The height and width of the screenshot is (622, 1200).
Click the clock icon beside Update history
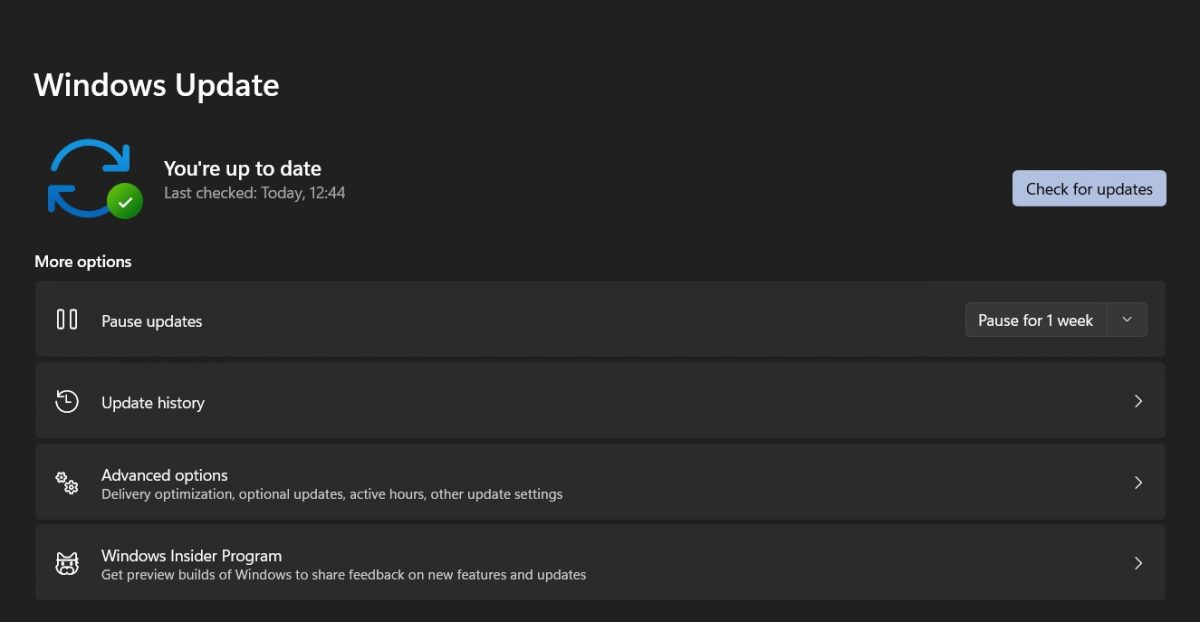[66, 401]
